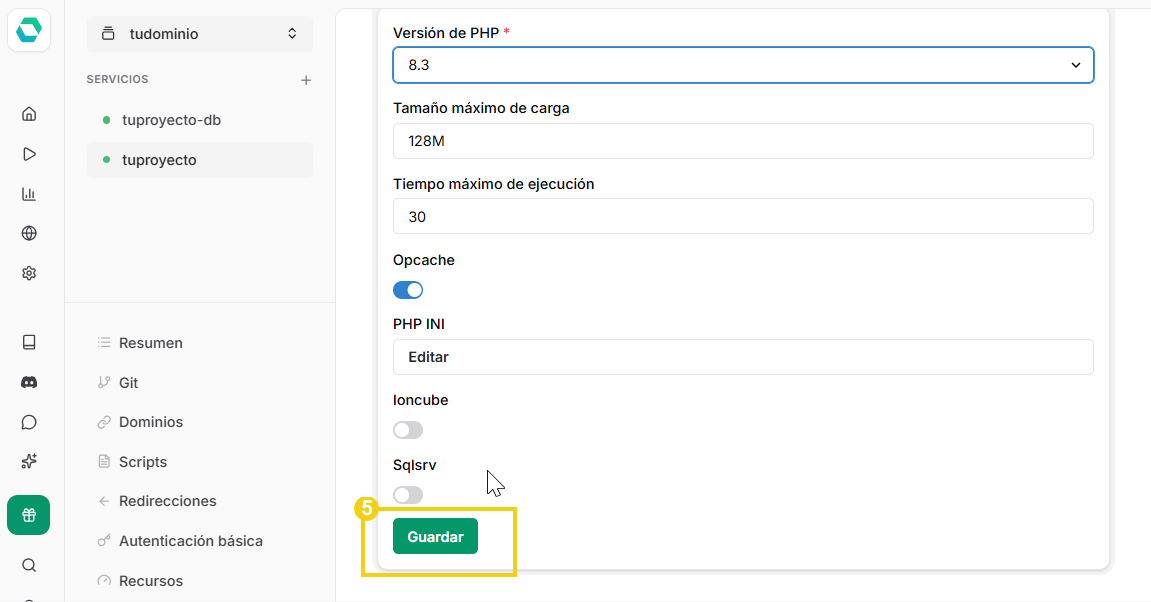Select the analytics bar chart icon

click(28, 193)
